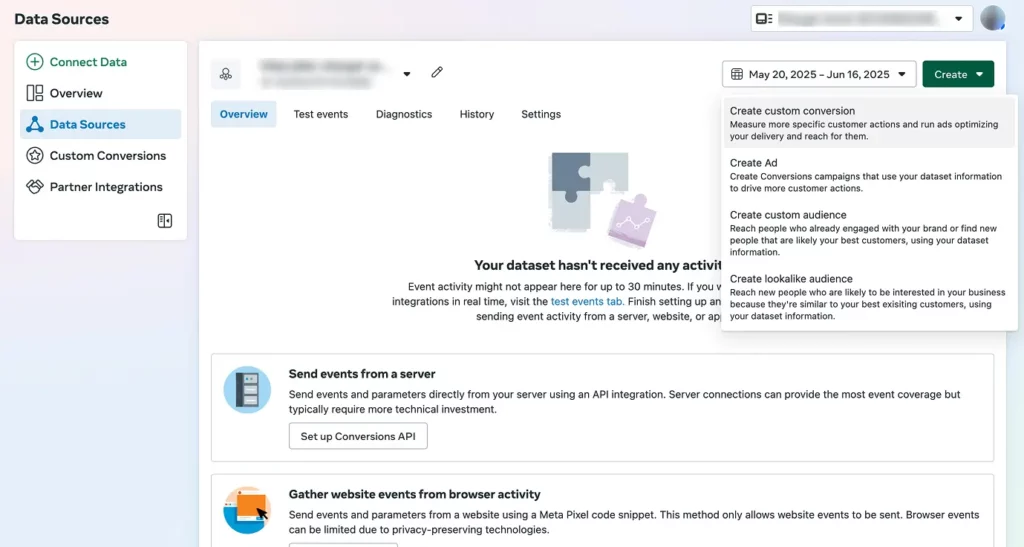The width and height of the screenshot is (1024, 547).
Task: Click the Data Sources page title
Action: (x=61, y=19)
